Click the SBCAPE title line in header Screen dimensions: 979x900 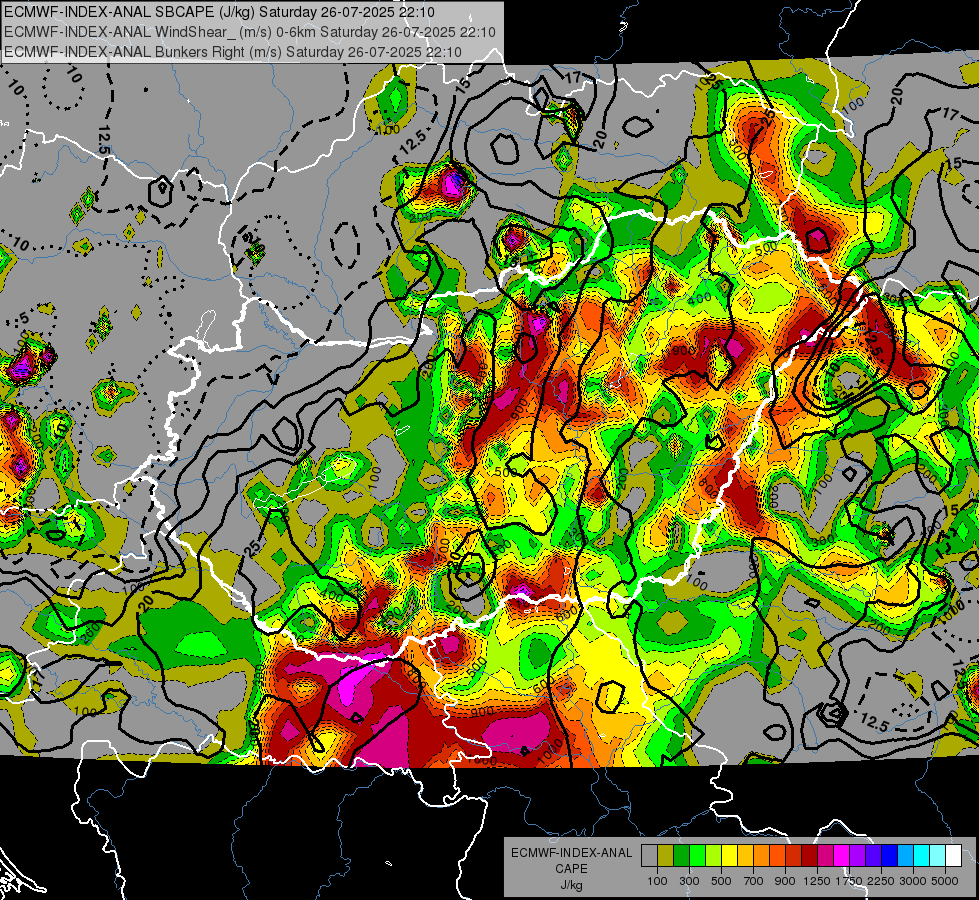[x=219, y=12]
